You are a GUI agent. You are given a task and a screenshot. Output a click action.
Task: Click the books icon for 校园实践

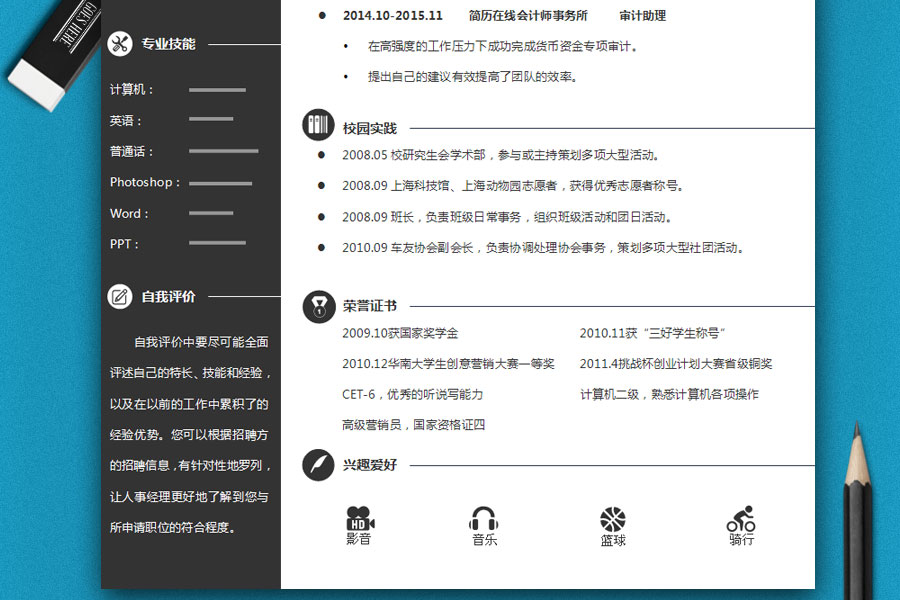point(316,124)
